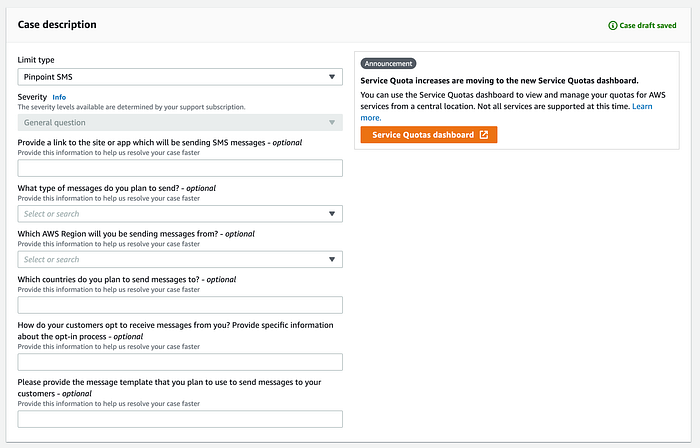The height and width of the screenshot is (448, 700).
Task: Focus the site or app link input field
Action: pyautogui.click(x=180, y=168)
